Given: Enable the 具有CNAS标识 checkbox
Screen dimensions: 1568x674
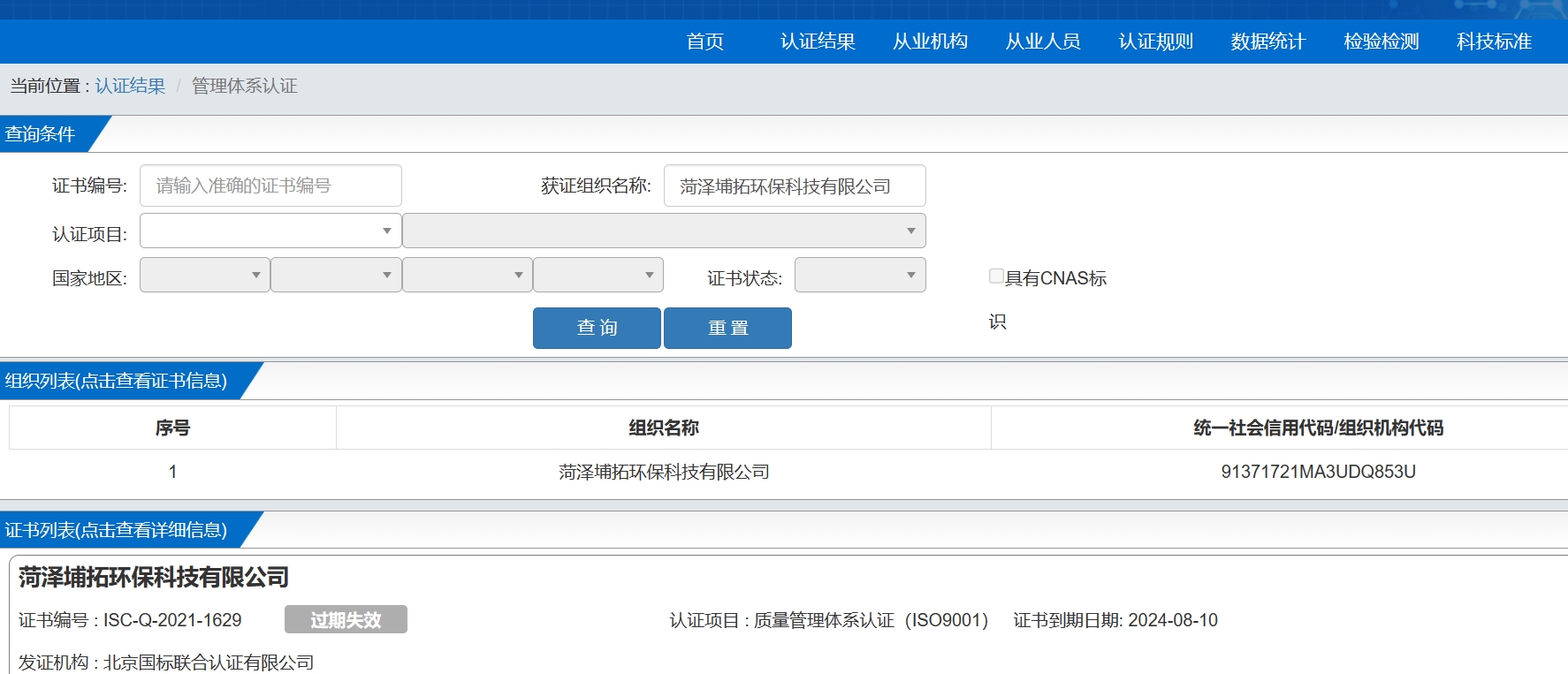Looking at the screenshot, I should (x=996, y=276).
